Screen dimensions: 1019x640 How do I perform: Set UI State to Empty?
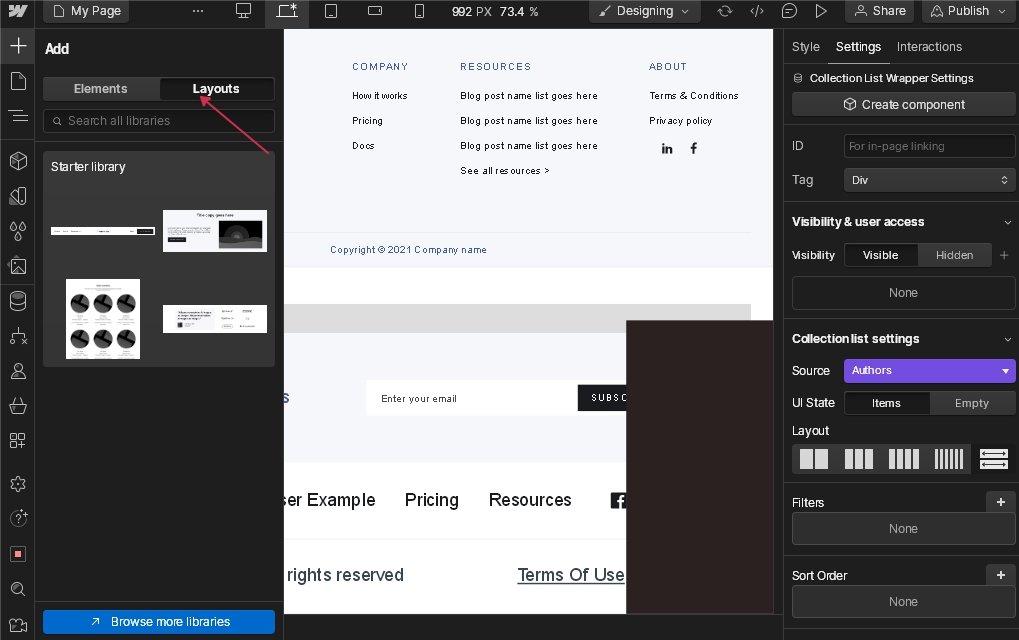[x=971, y=403]
